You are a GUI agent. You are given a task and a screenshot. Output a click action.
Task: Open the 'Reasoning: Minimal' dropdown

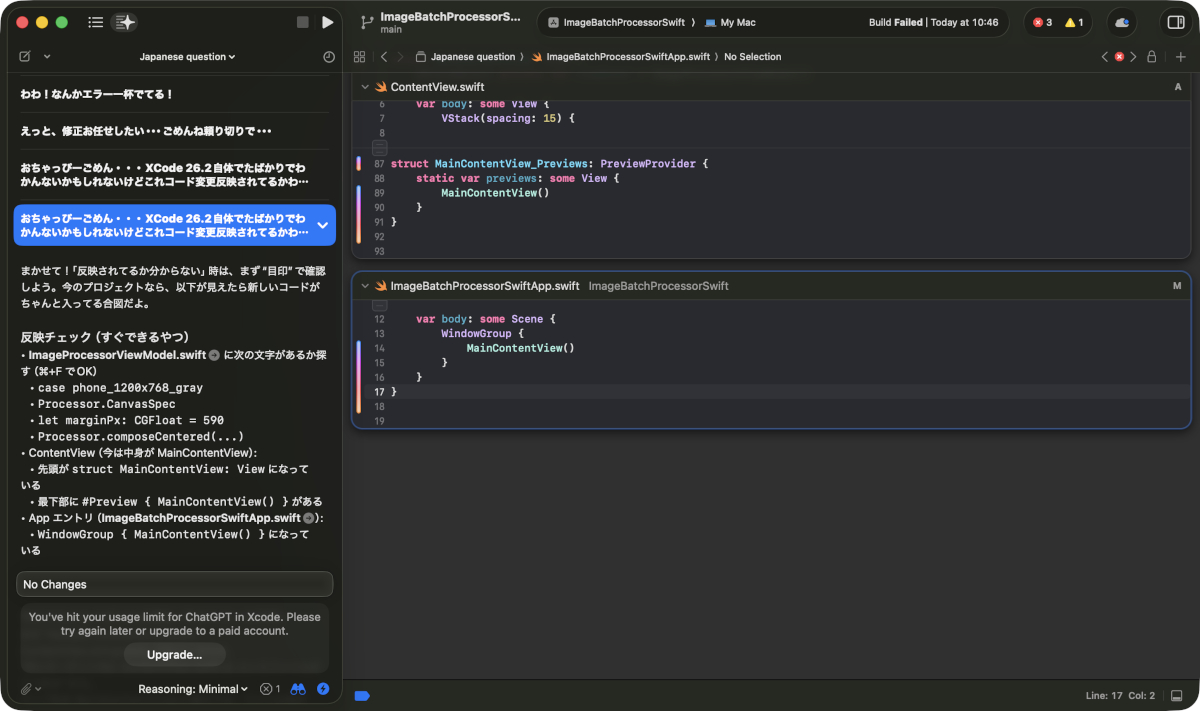click(193, 688)
